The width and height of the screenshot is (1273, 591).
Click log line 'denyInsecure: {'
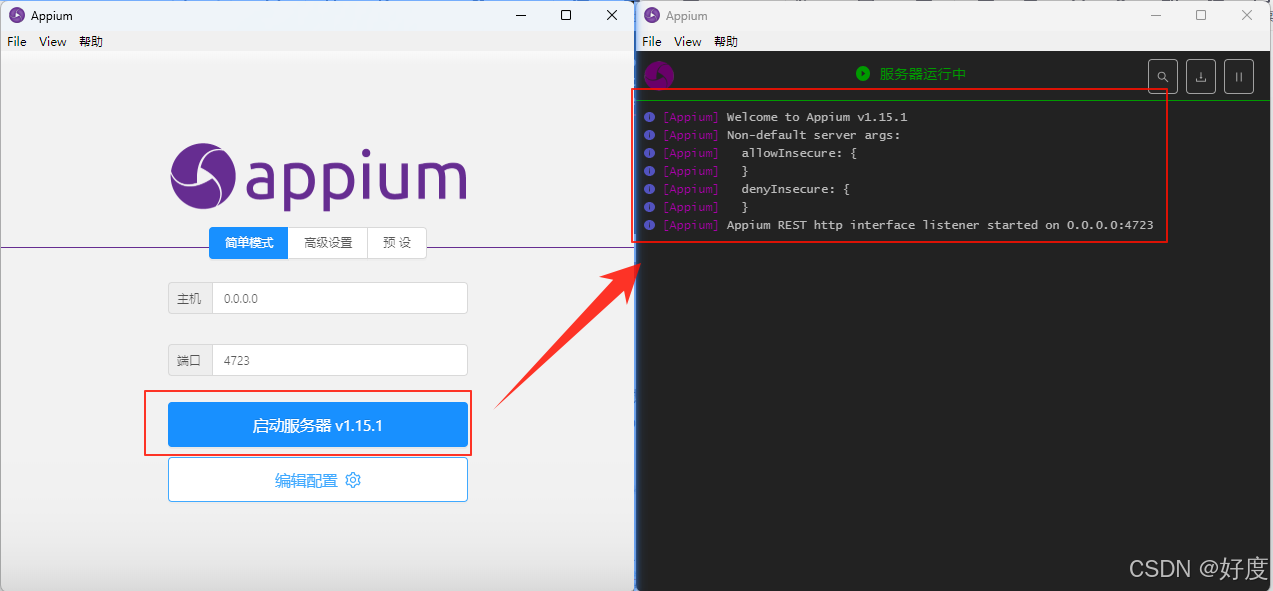(x=795, y=189)
